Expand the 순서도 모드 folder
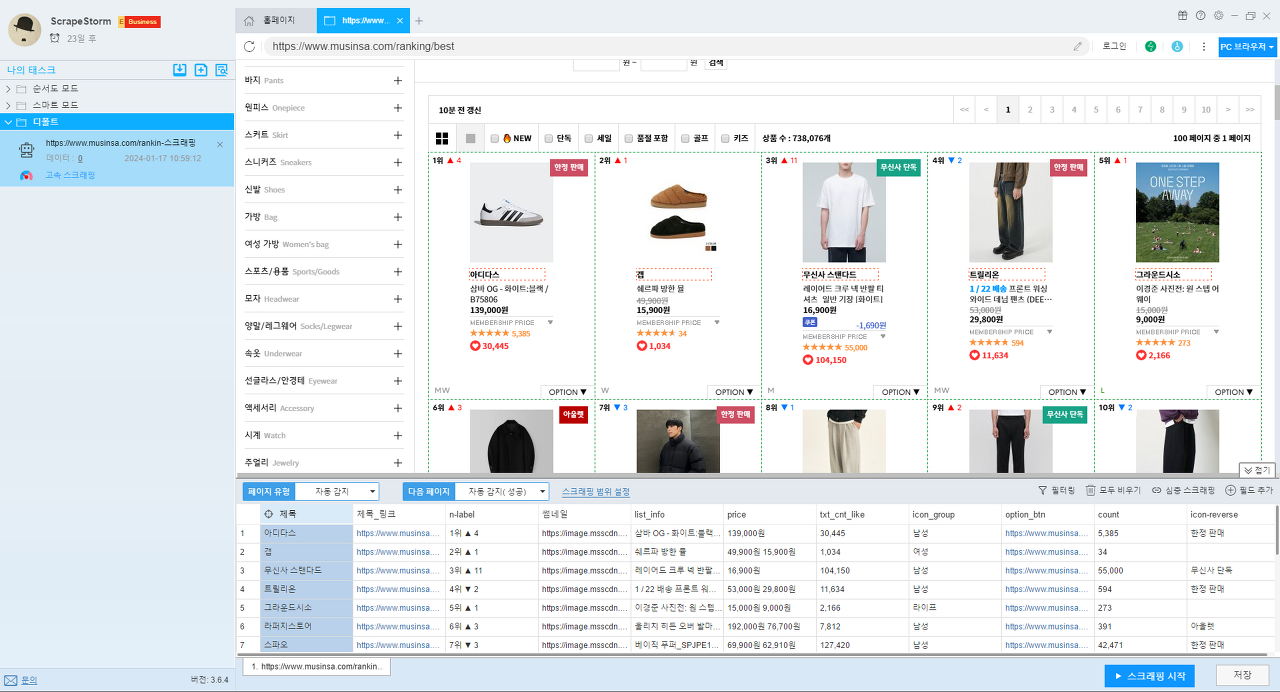This screenshot has height=692, width=1280. (9, 89)
